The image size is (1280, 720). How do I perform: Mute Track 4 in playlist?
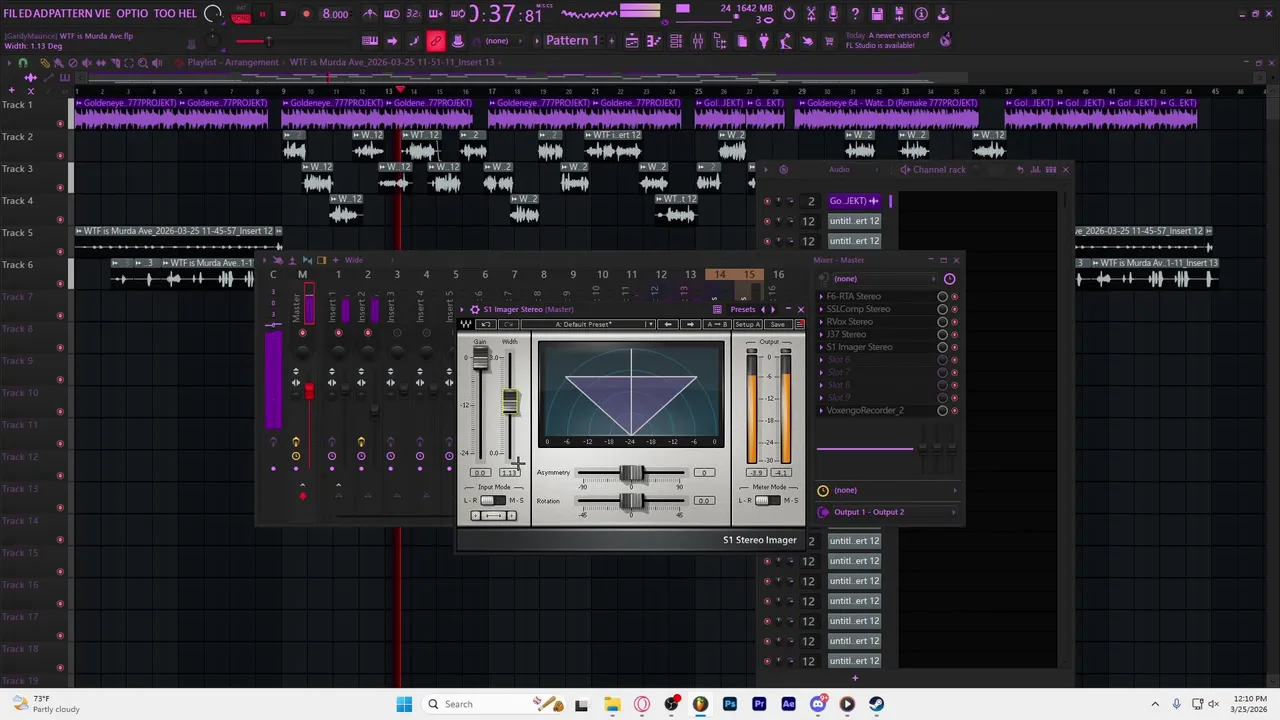(60, 219)
